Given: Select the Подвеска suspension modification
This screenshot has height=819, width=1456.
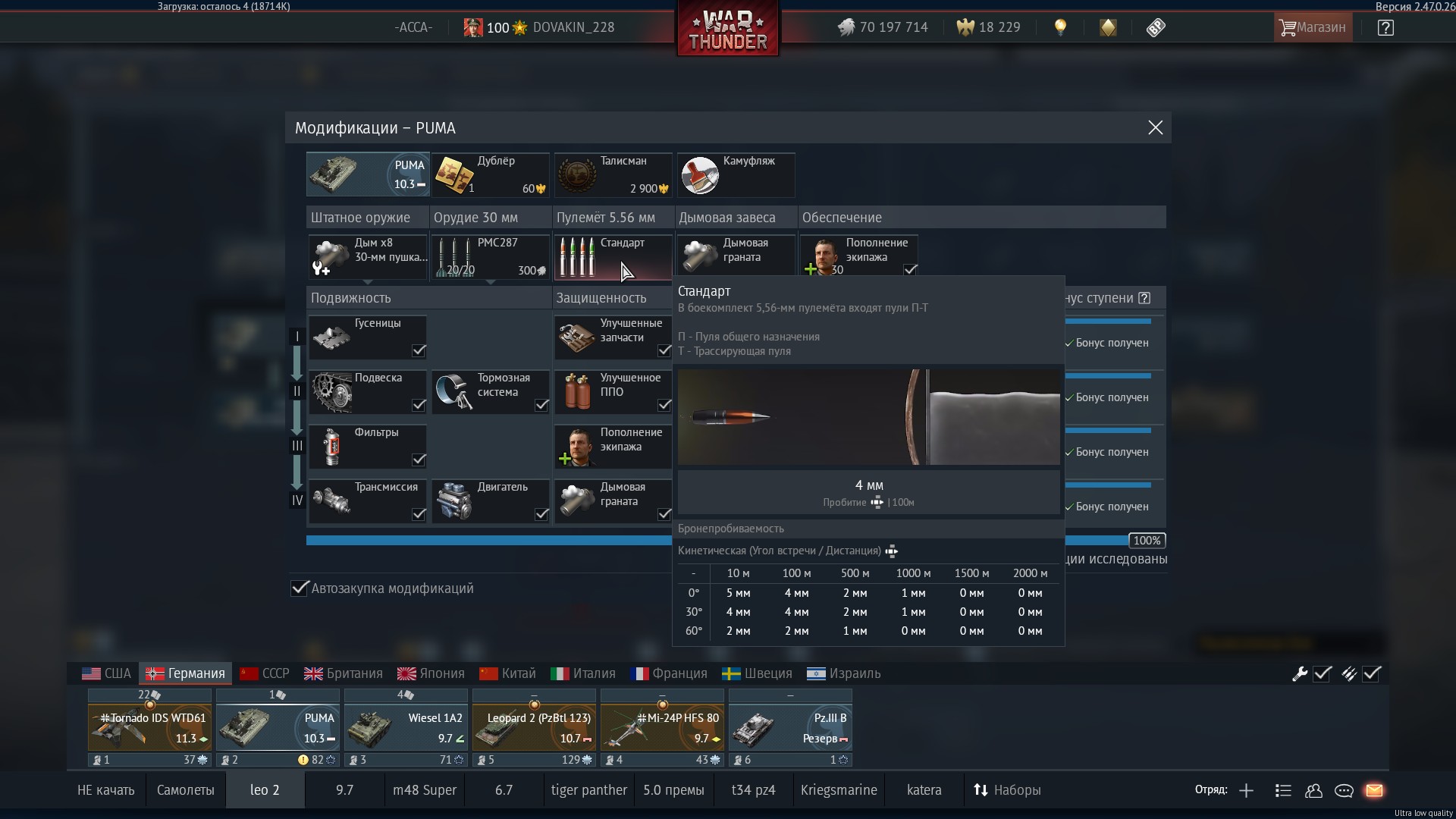Looking at the screenshot, I should click(368, 391).
